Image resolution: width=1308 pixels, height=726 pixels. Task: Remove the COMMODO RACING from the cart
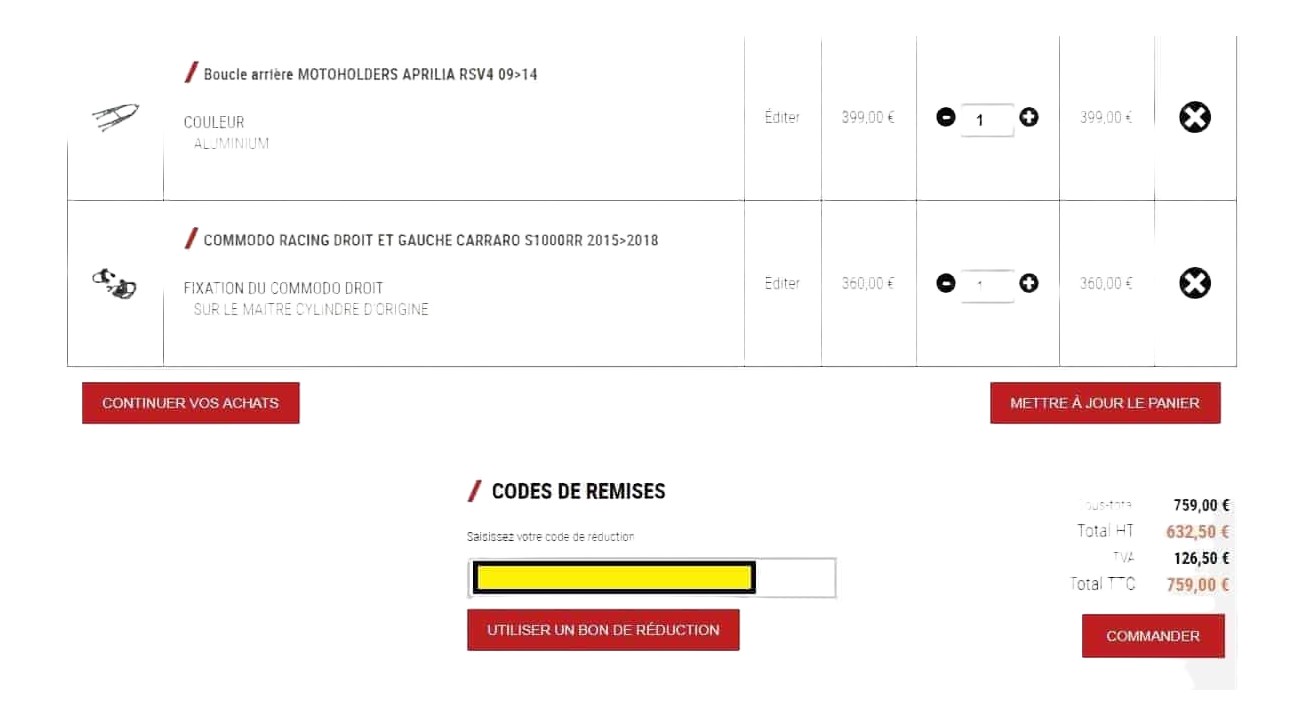1195,283
